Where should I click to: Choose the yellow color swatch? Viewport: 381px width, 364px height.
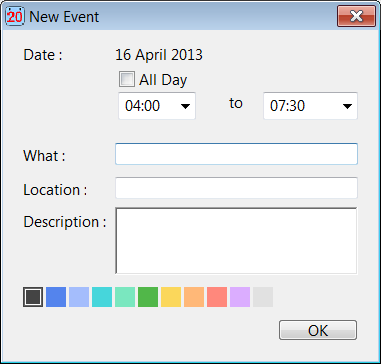[171, 297]
